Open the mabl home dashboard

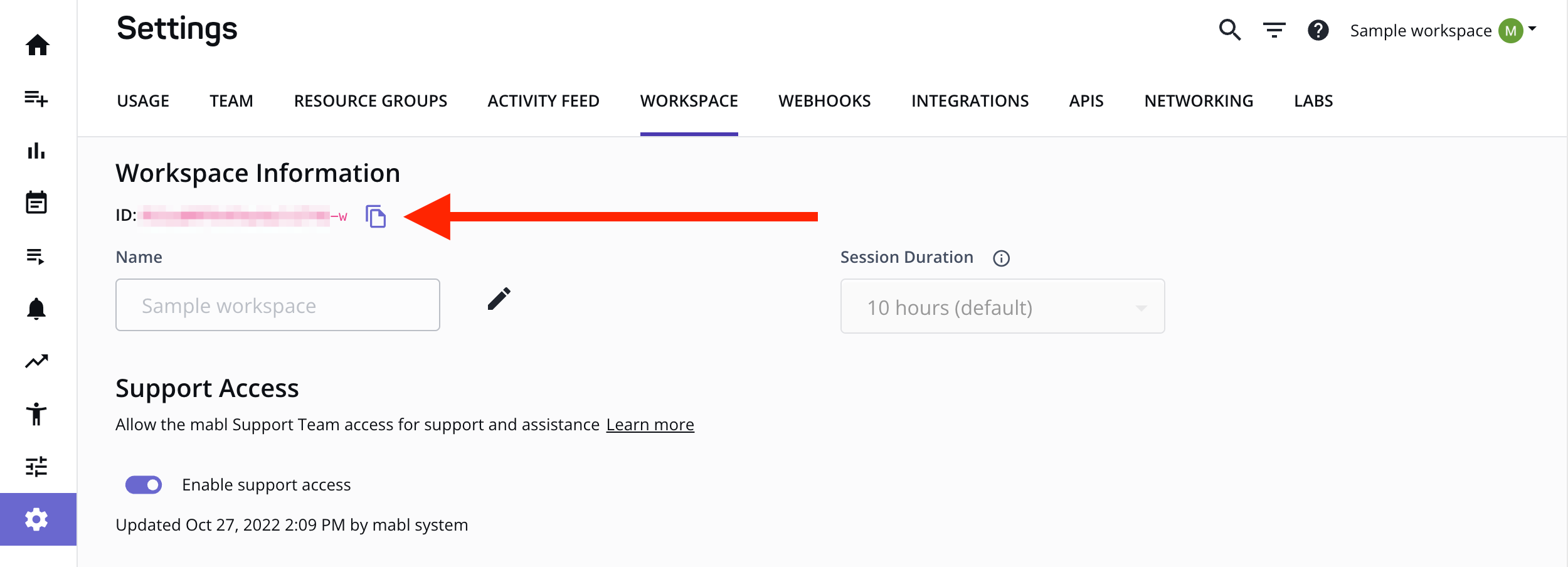click(x=38, y=46)
